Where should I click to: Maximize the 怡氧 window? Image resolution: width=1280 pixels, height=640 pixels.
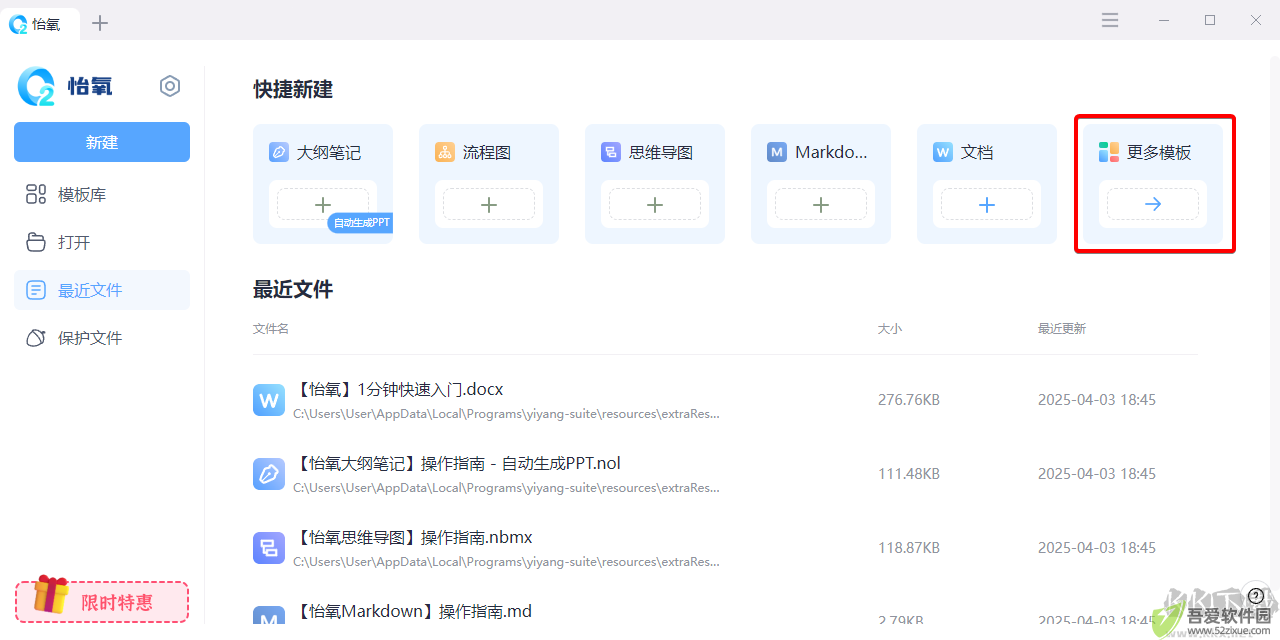(x=1210, y=20)
